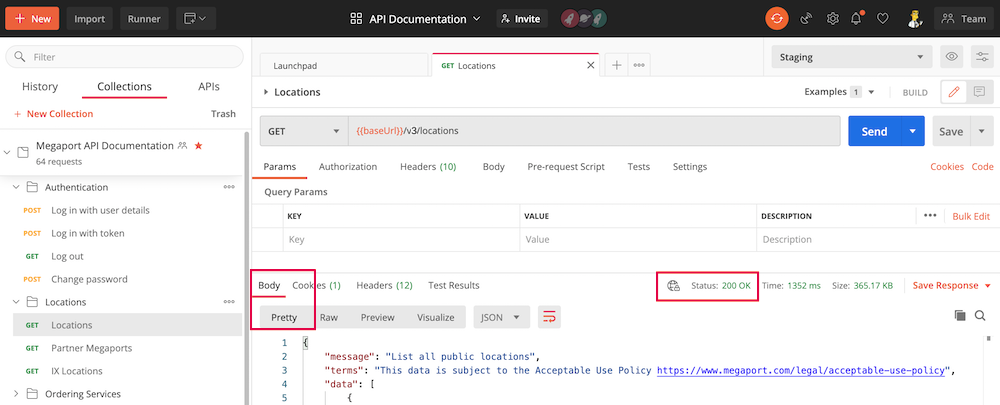The height and width of the screenshot is (405, 1000).
Task: Toggle line wrap icon in response
Action: (x=549, y=317)
